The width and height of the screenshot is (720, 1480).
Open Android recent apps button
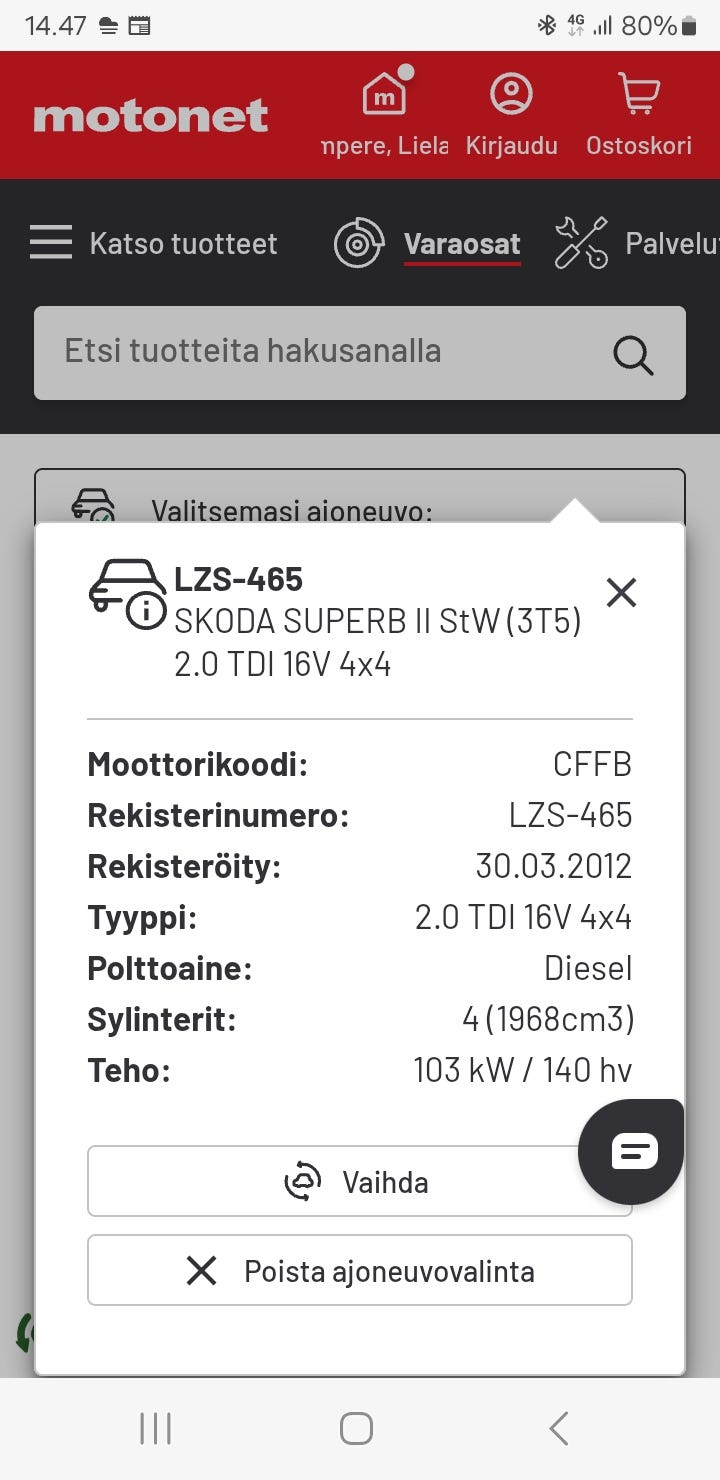pos(156,1429)
